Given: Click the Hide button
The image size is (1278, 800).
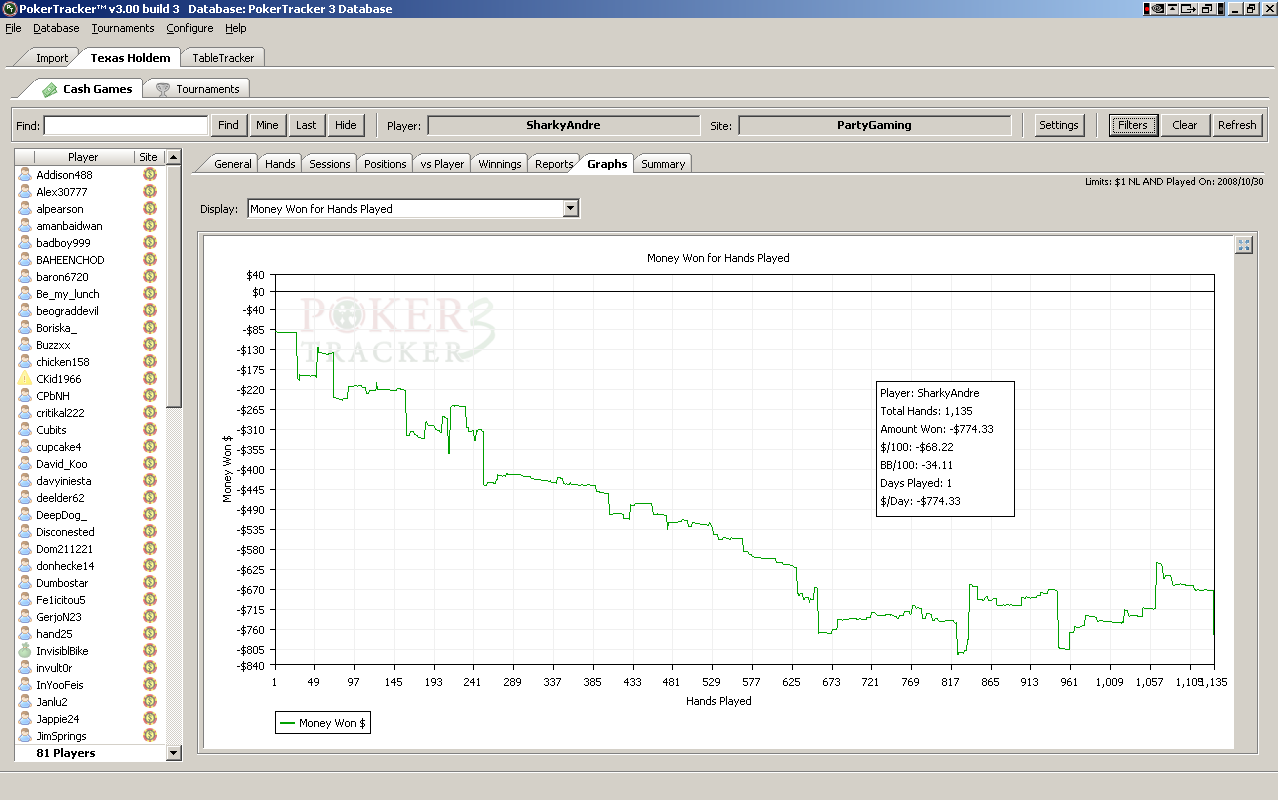Looking at the screenshot, I should tap(346, 125).
